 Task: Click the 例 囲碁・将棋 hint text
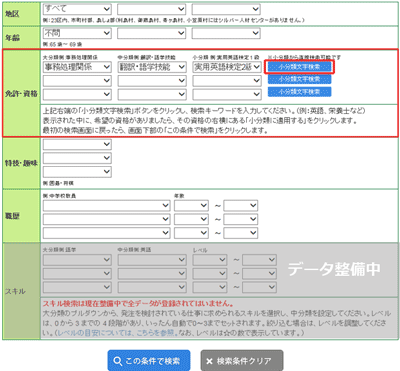[58, 183]
